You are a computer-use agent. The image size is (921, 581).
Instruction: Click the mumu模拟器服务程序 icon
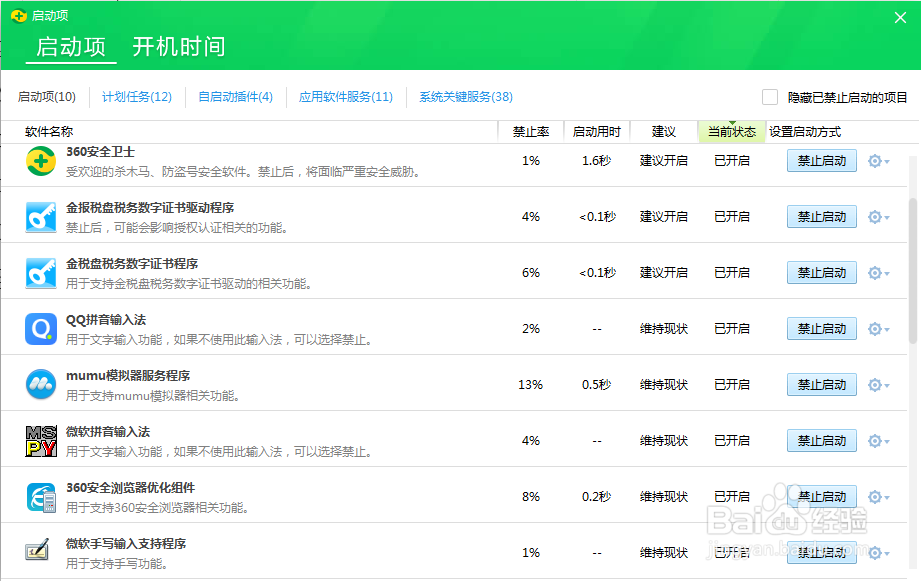pyautogui.click(x=41, y=385)
